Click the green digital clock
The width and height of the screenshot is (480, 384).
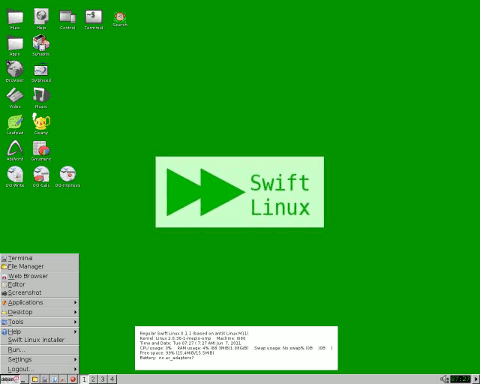point(460,379)
